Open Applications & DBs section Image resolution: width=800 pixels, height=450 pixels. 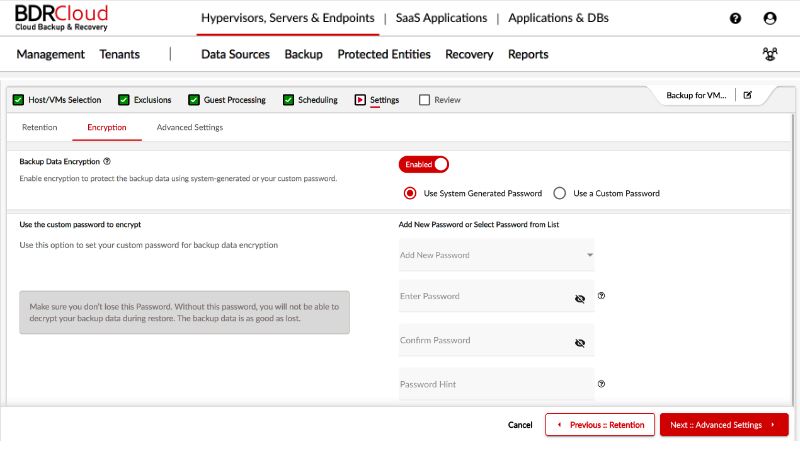click(558, 18)
